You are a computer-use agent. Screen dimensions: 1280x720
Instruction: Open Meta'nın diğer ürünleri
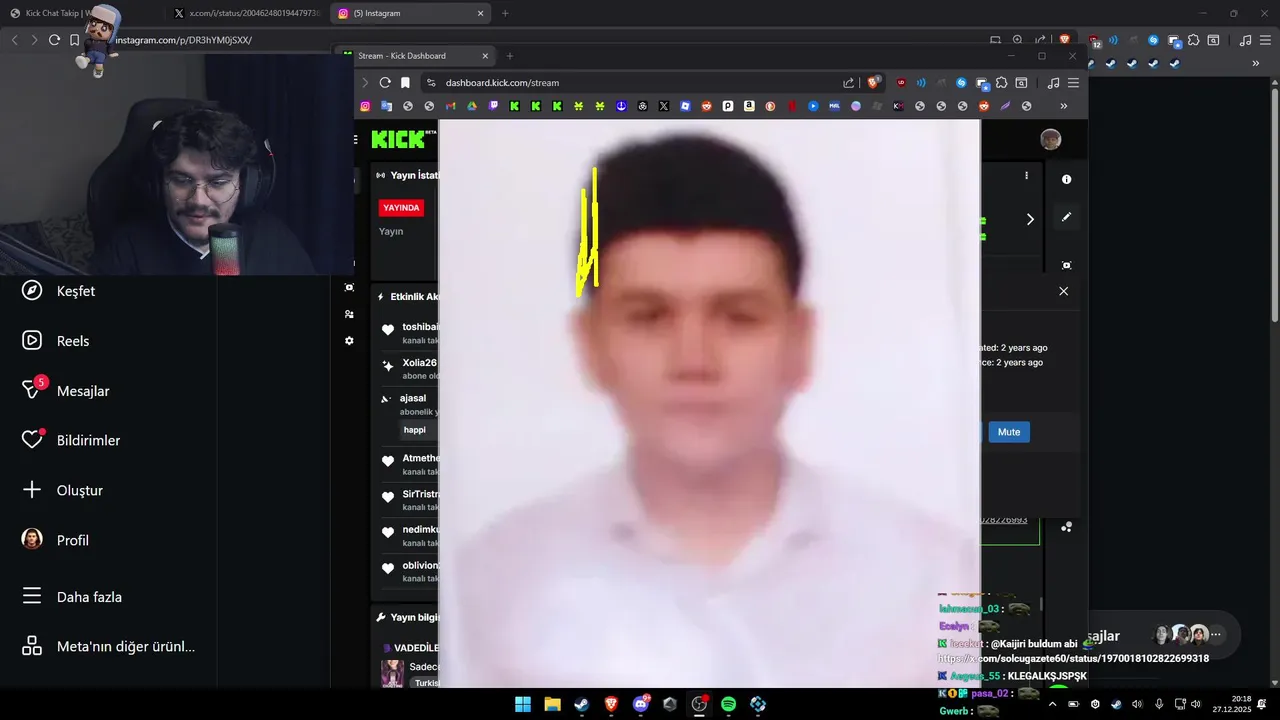click(x=108, y=646)
